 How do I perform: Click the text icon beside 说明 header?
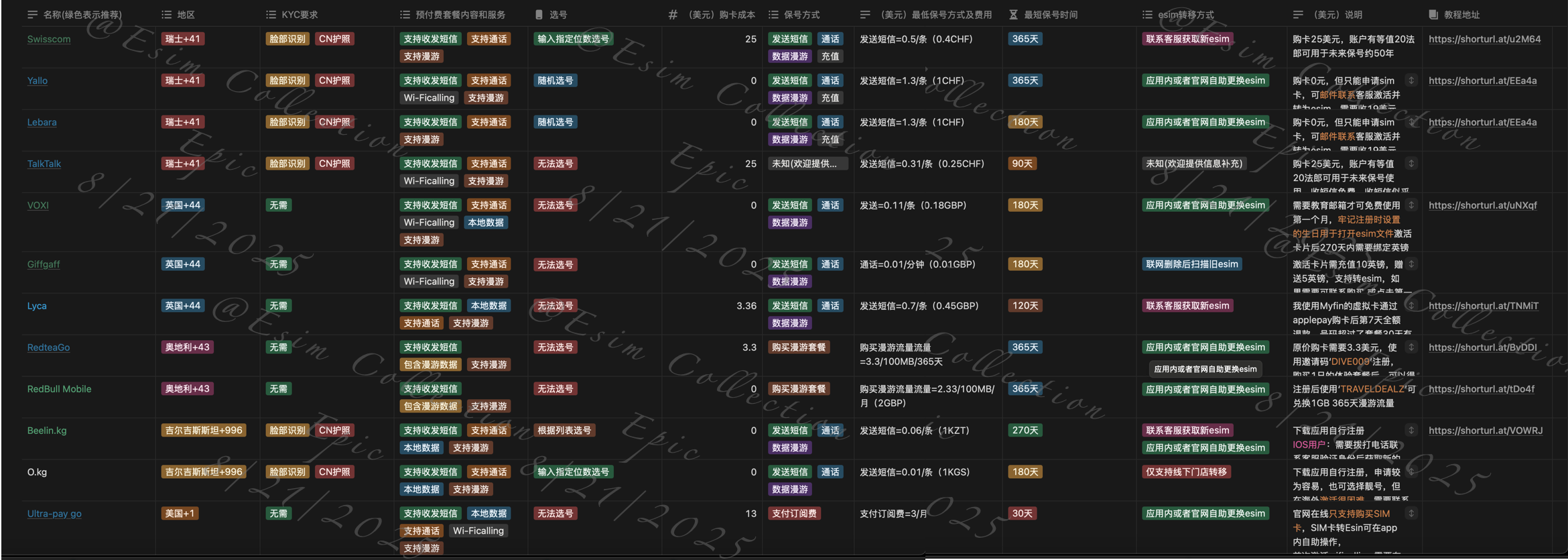[x=1298, y=15]
